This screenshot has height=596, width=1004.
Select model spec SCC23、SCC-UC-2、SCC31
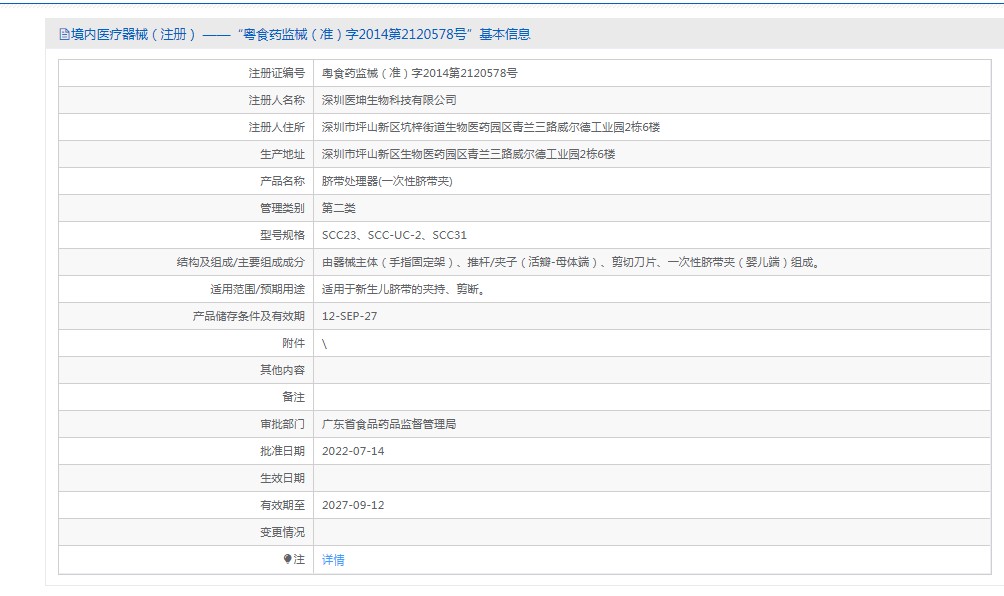click(394, 235)
